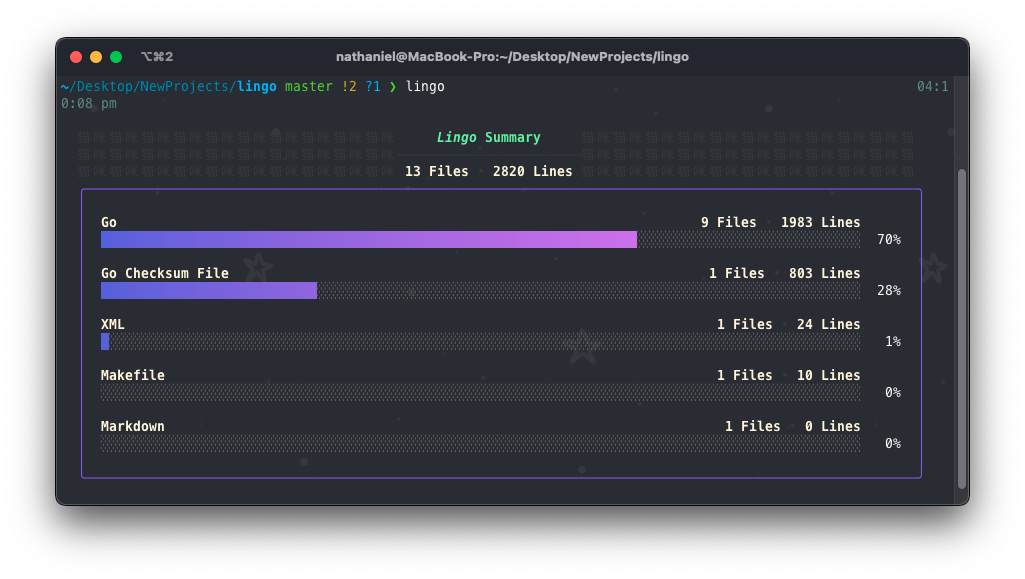Click the '0%' percentage for Markdown
This screenshot has height=579, width=1025.
pyautogui.click(x=893, y=443)
